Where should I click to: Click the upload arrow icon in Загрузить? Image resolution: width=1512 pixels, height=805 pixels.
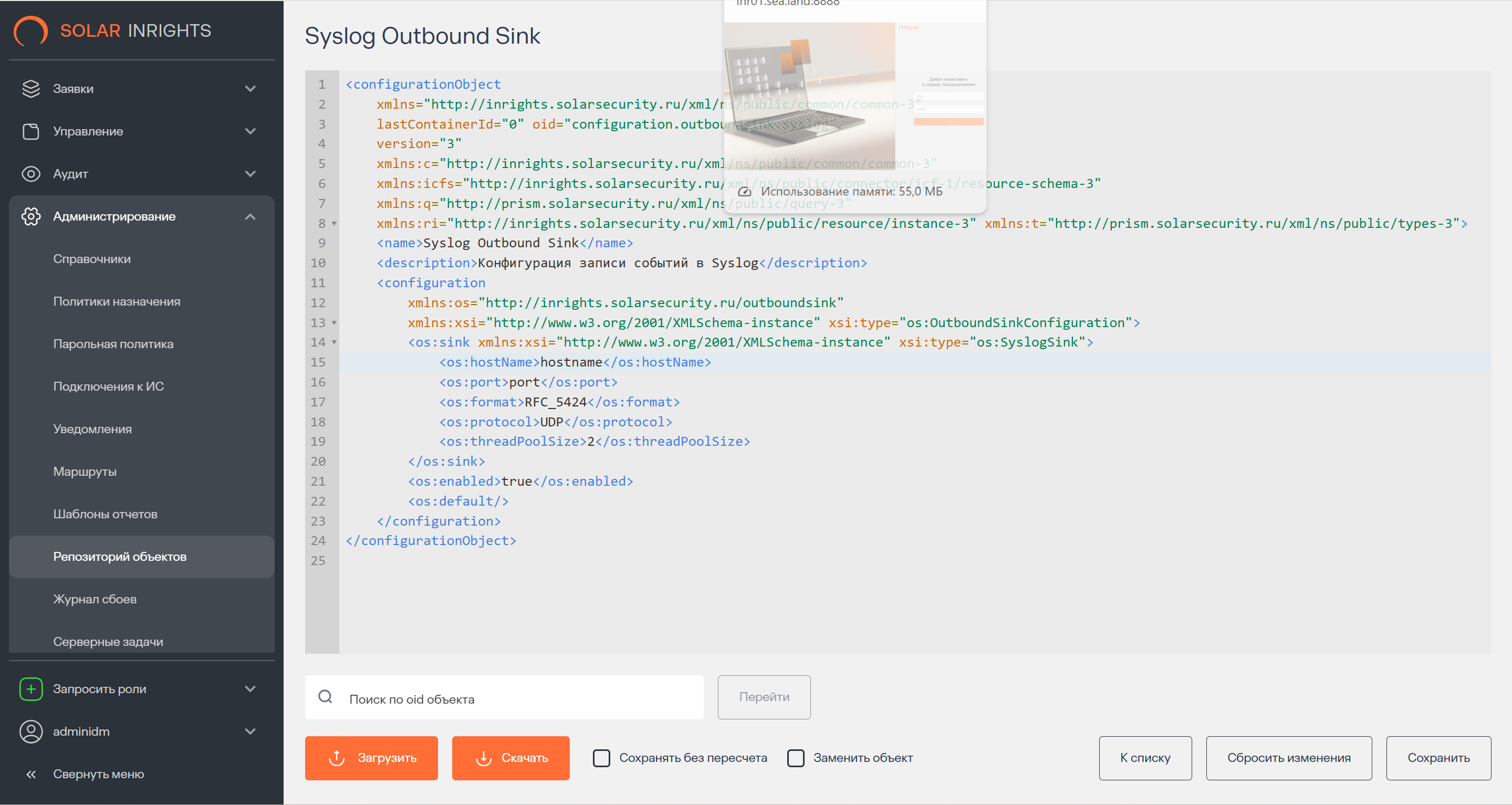pyautogui.click(x=337, y=758)
